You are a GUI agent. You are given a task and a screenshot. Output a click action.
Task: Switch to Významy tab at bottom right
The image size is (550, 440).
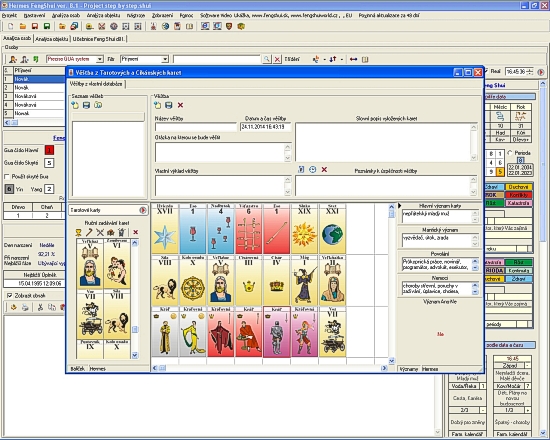[409, 369]
